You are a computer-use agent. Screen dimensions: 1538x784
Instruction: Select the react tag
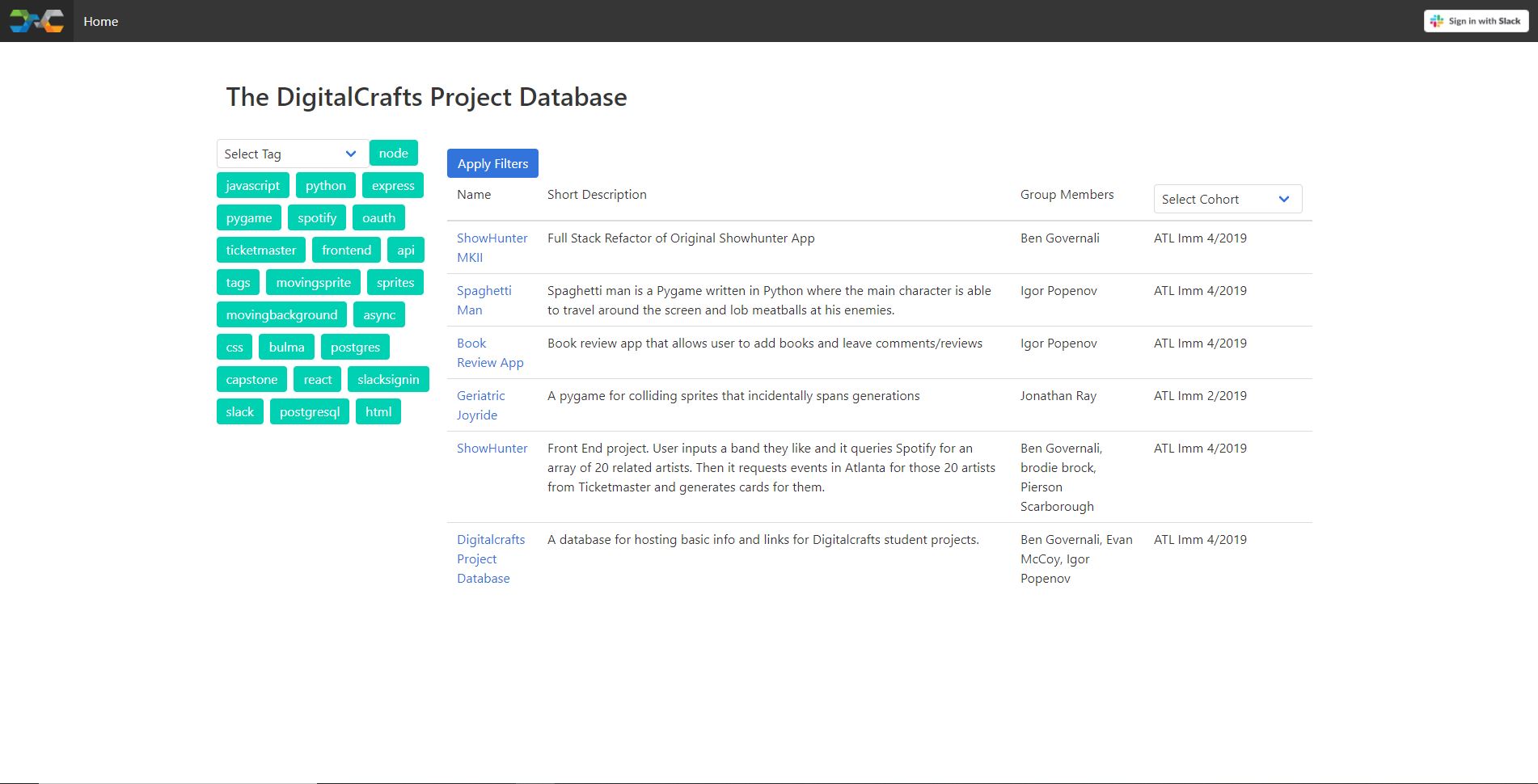tap(318, 379)
